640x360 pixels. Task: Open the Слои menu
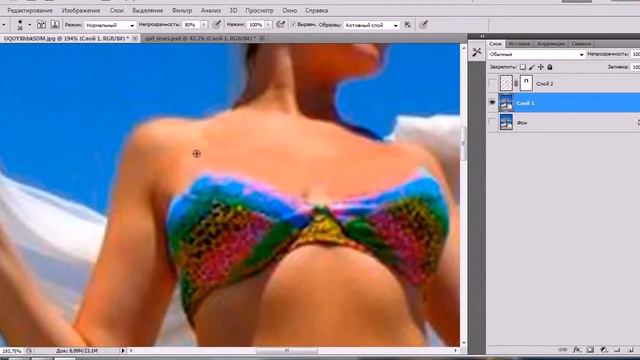point(116,11)
